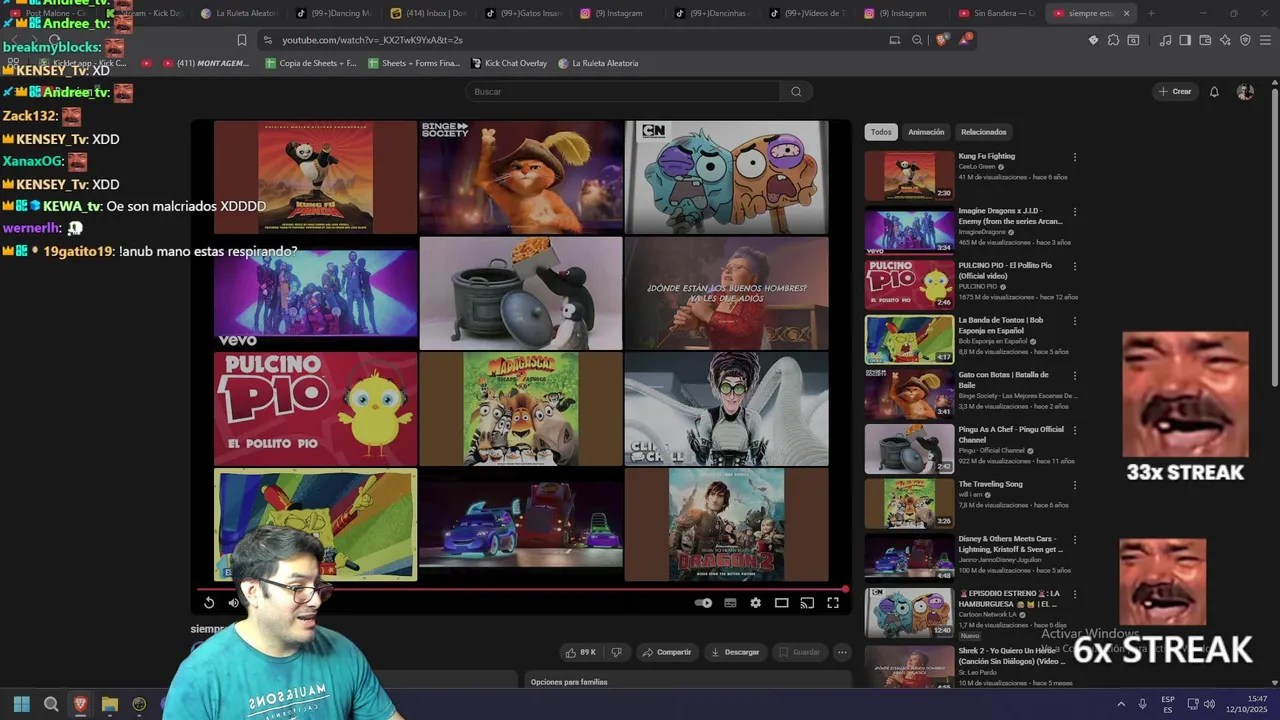Click the page vertical scrollbar
1280x720 pixels.
[1274, 240]
